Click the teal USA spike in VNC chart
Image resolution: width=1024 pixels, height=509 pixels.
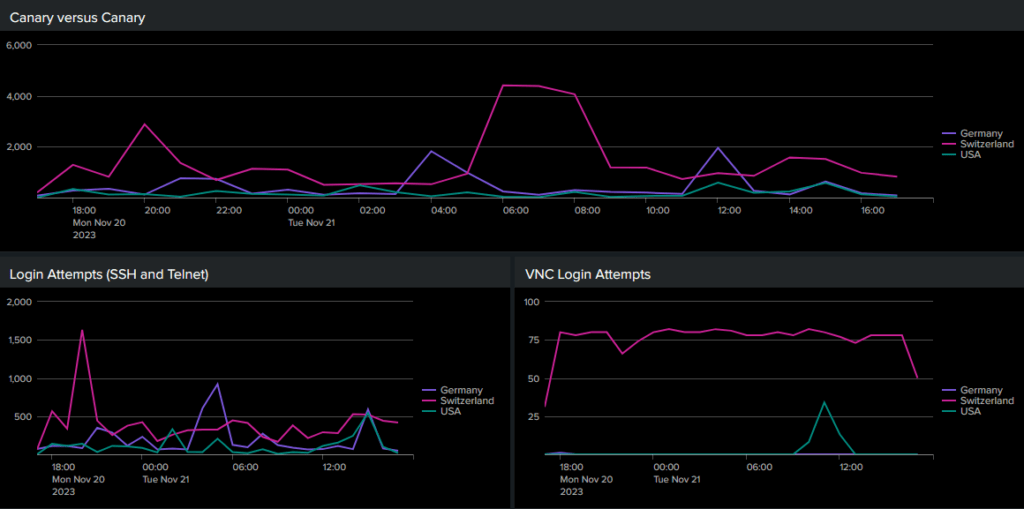point(824,402)
